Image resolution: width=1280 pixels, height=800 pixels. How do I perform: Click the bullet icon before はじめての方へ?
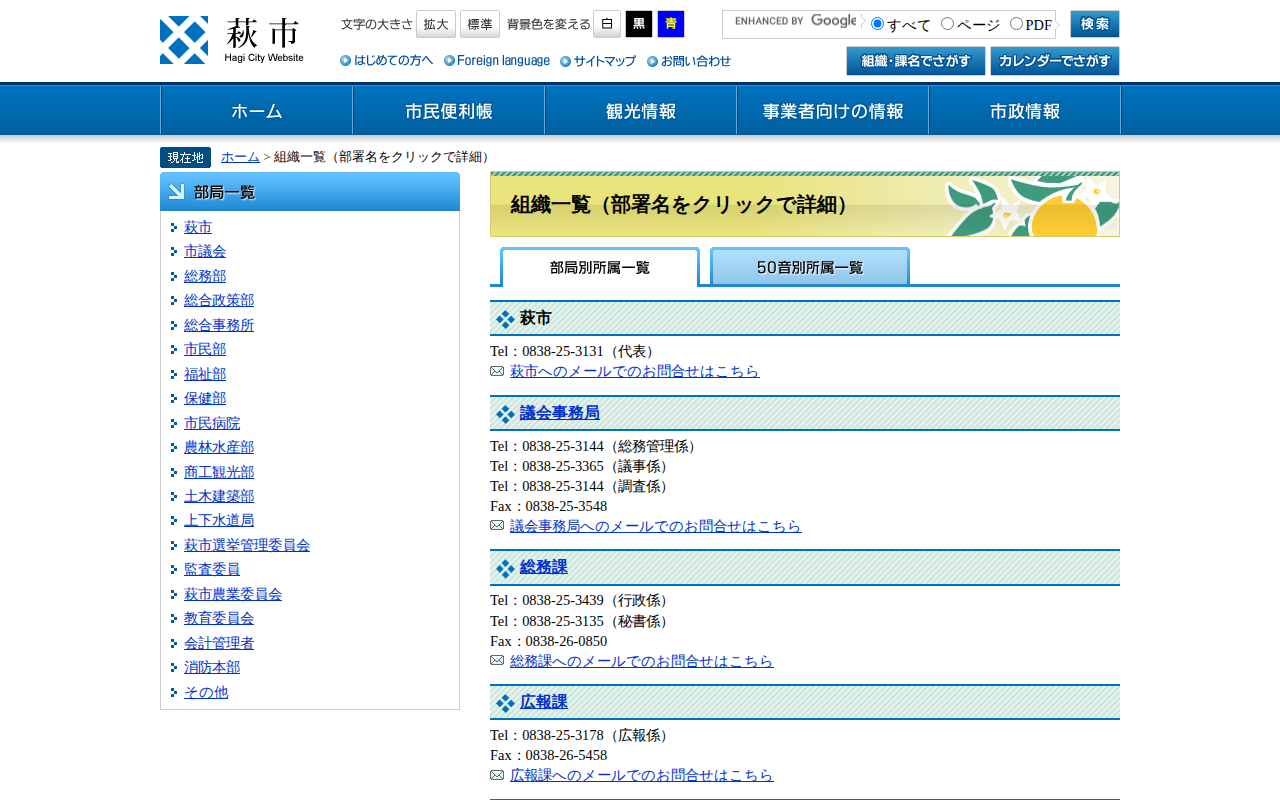(x=345, y=61)
